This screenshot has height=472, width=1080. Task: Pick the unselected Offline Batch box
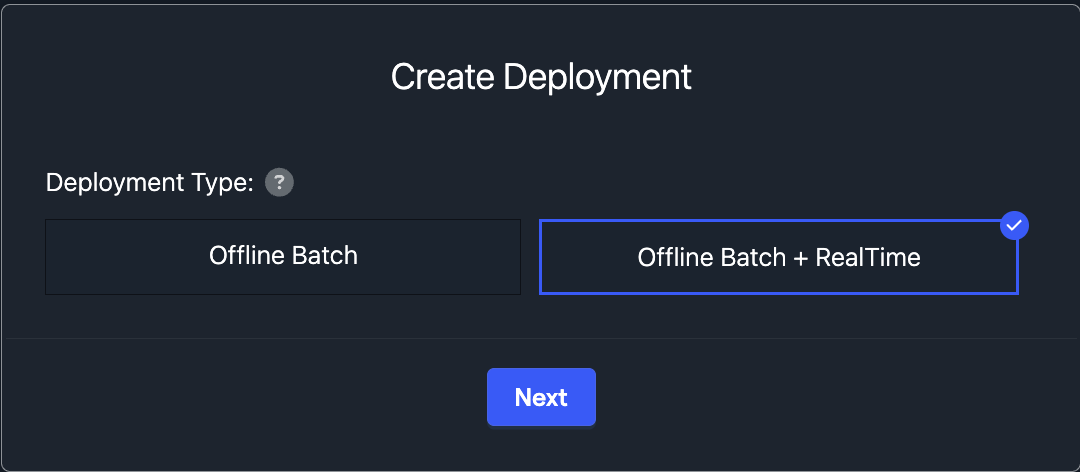point(283,256)
